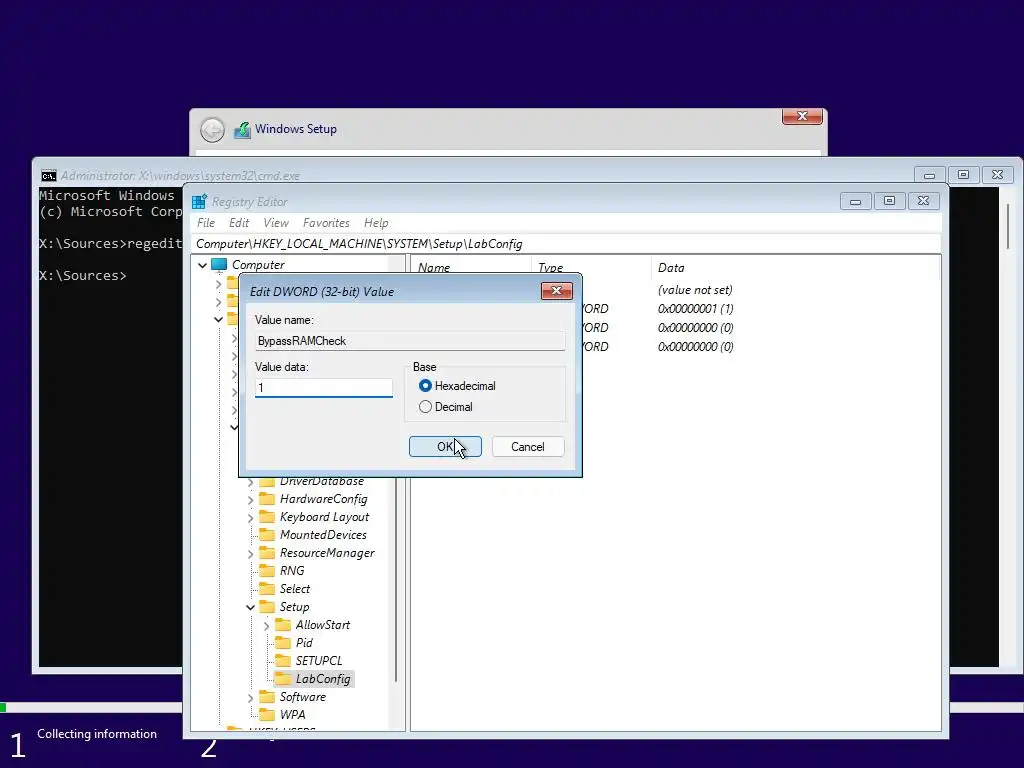
Task: Click the Keyboard Layout folder icon
Action: click(266, 517)
